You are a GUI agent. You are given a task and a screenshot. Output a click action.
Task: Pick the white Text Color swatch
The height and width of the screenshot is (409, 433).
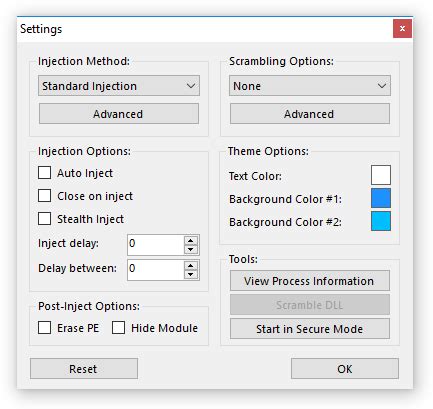(381, 175)
